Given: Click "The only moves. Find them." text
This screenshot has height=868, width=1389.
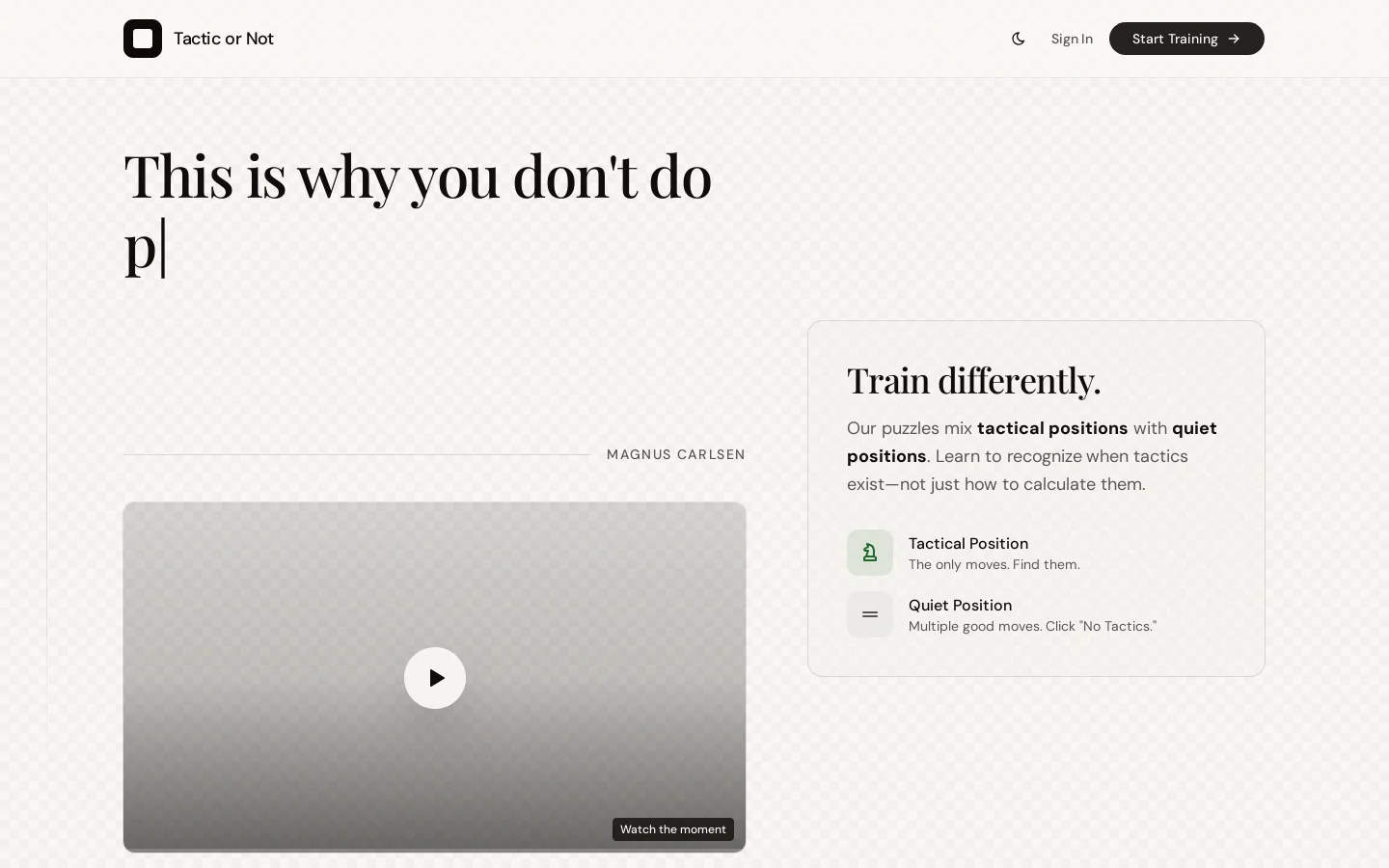Looking at the screenshot, I should tap(994, 564).
